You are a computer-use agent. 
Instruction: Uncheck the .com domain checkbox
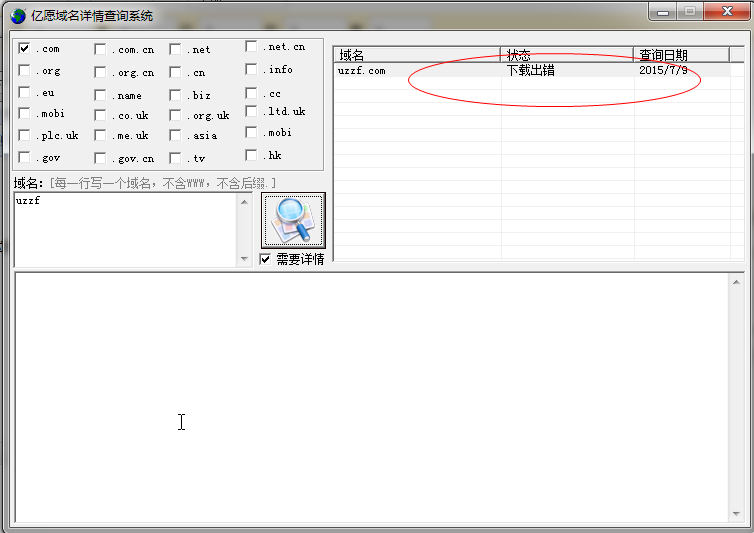25,48
